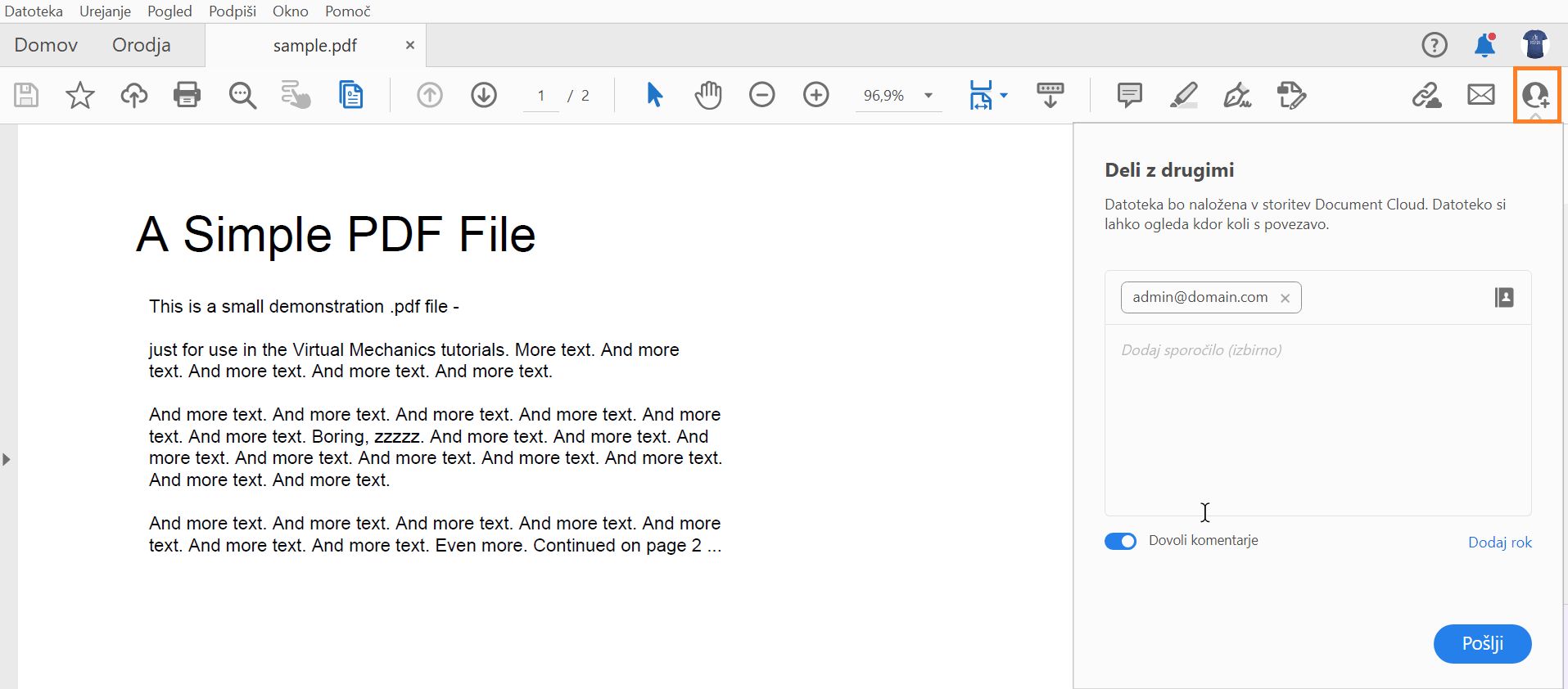Viewport: 1568px width, 689px height.
Task: Click the scrolling mode download-arrow icon
Action: 1051,95
